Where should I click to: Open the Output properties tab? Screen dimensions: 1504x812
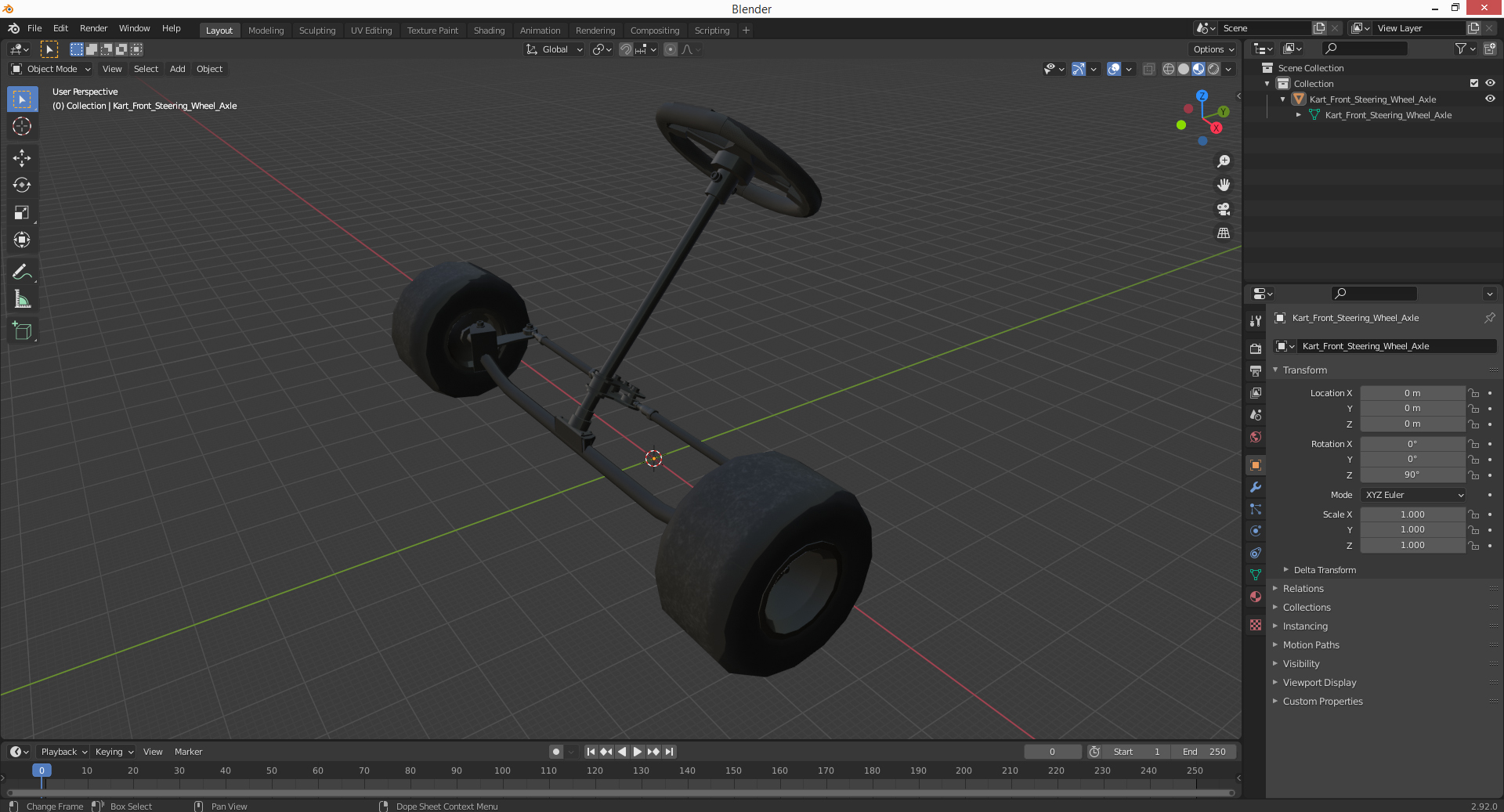1256,370
